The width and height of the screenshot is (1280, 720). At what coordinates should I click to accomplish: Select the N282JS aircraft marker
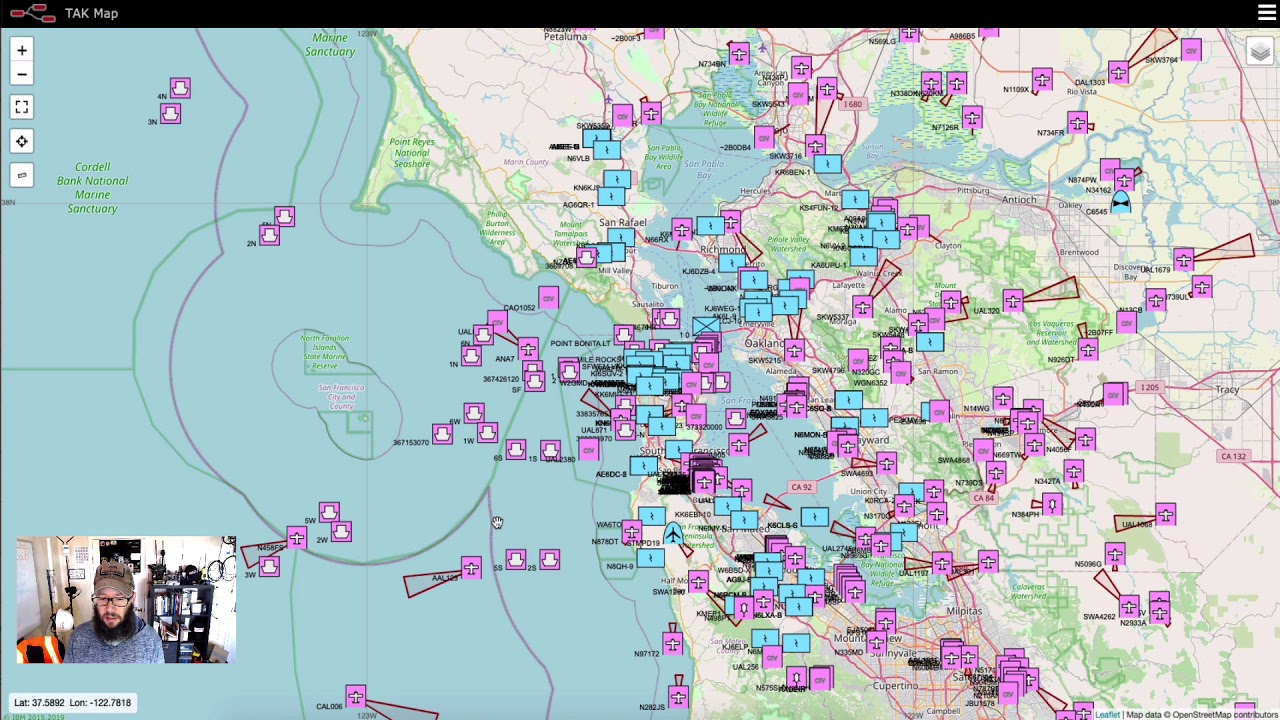679,697
